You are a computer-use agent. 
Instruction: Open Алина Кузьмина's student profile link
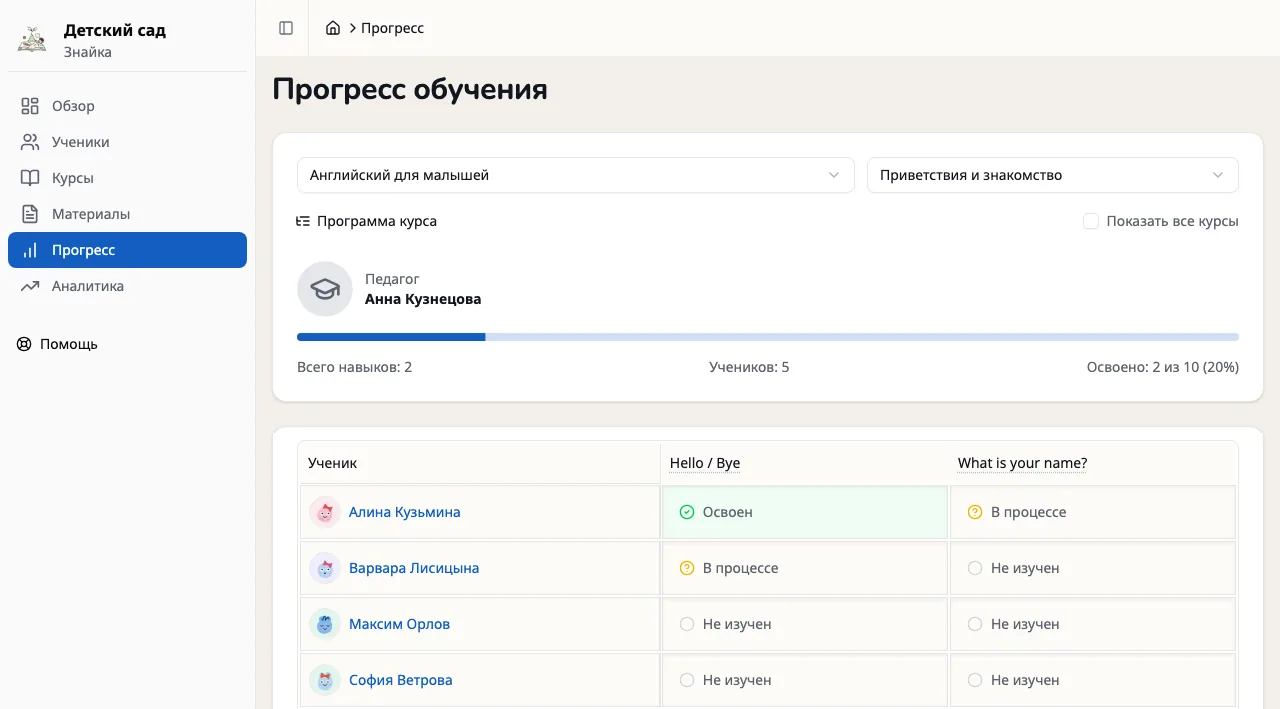tap(405, 512)
